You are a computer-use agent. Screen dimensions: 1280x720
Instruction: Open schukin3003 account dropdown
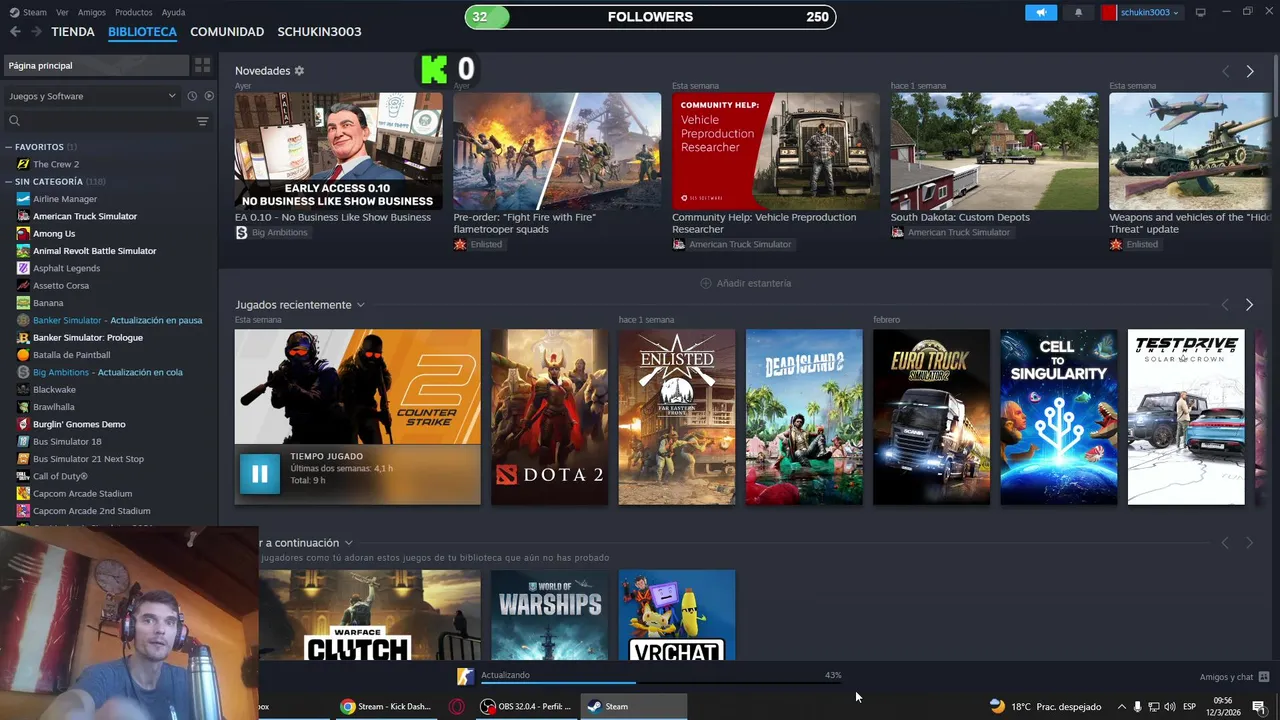coord(1141,13)
